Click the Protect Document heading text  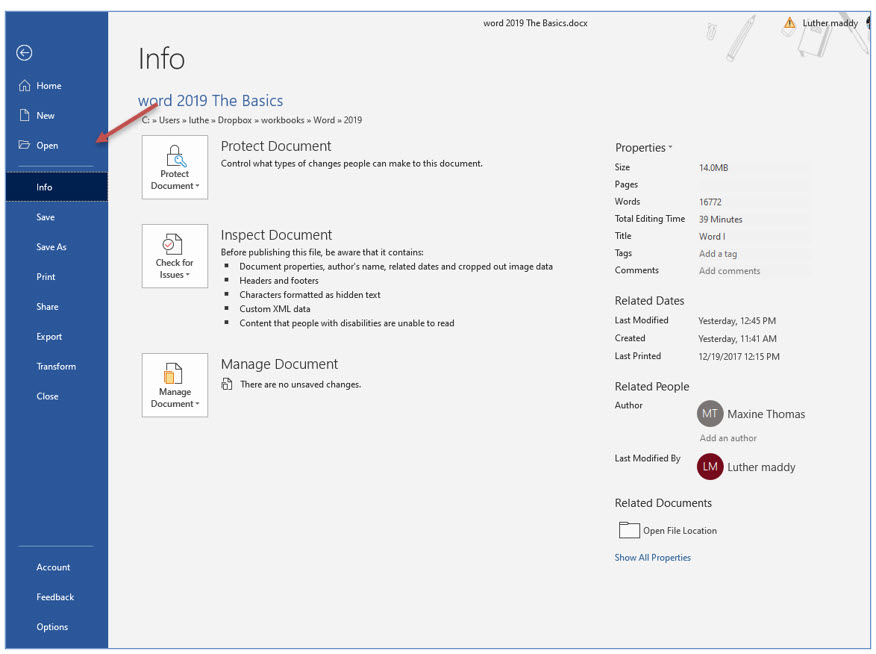point(276,146)
